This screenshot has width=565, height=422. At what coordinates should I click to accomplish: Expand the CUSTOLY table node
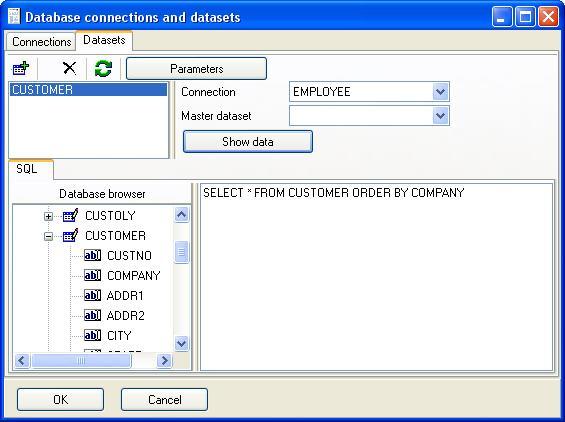[48, 216]
